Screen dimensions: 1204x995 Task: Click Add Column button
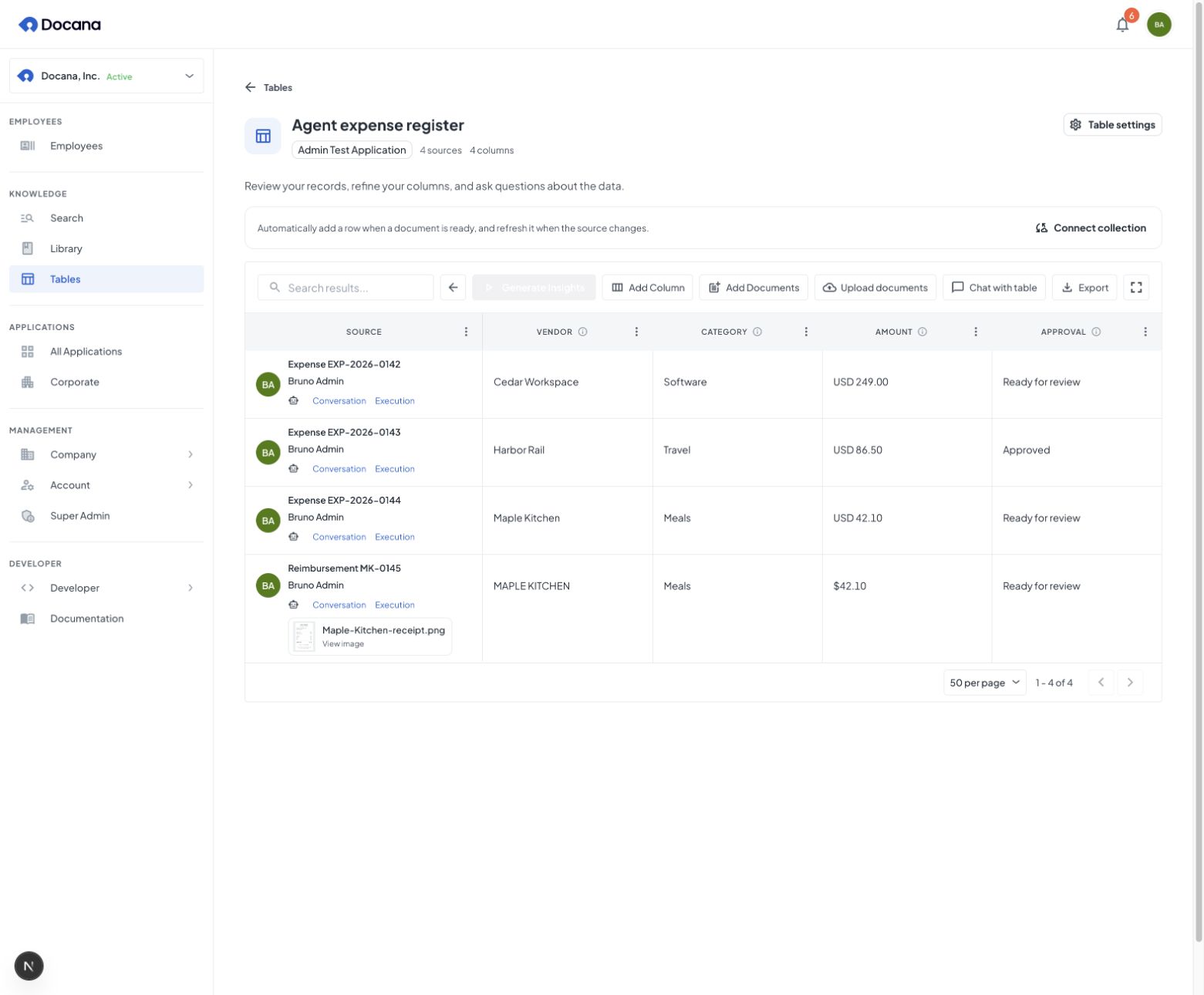click(647, 288)
